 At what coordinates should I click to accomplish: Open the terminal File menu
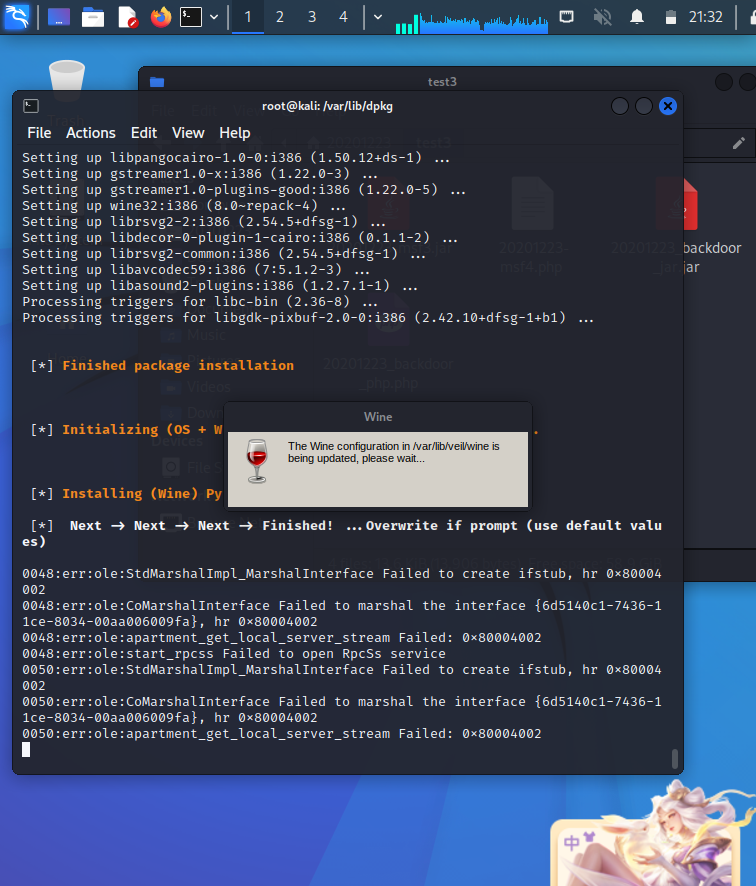coord(39,133)
